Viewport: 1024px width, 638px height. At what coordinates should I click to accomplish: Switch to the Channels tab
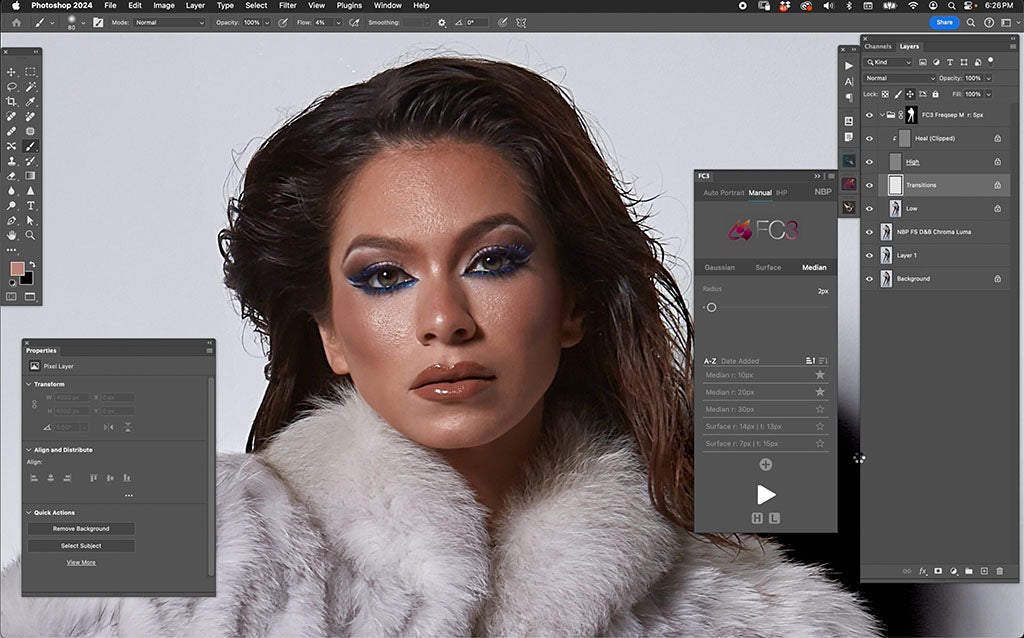[x=879, y=46]
